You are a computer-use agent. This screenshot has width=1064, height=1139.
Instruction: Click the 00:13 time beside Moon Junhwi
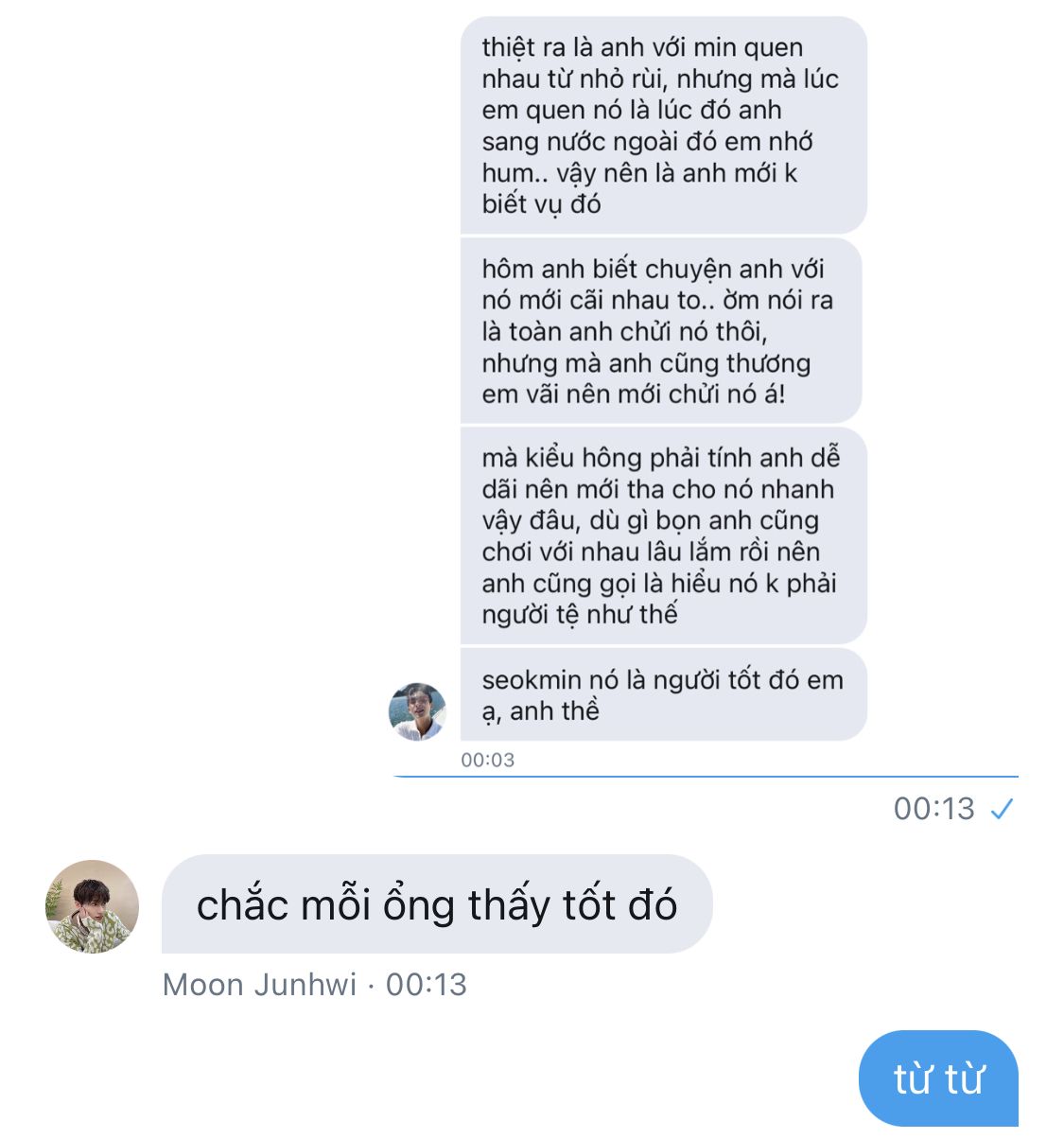tap(427, 985)
